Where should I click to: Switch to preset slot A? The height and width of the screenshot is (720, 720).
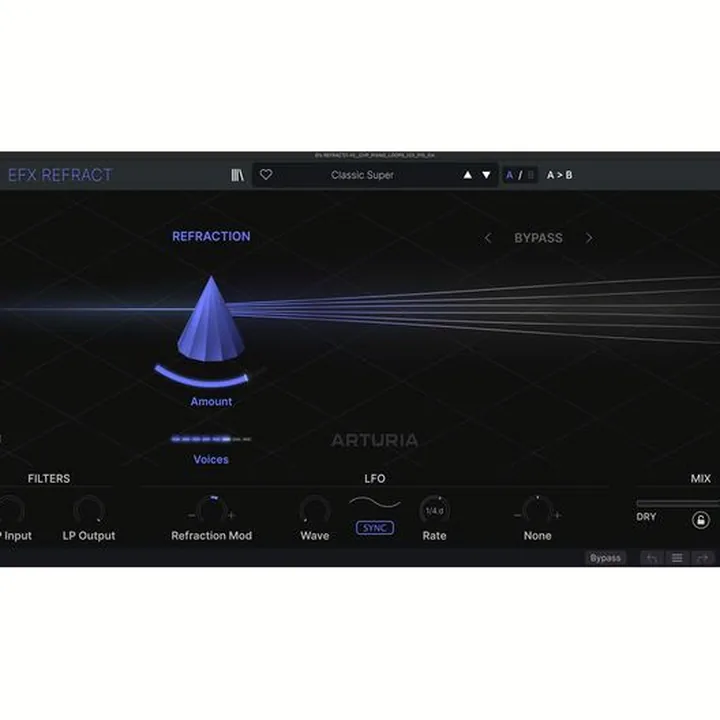[x=509, y=175]
